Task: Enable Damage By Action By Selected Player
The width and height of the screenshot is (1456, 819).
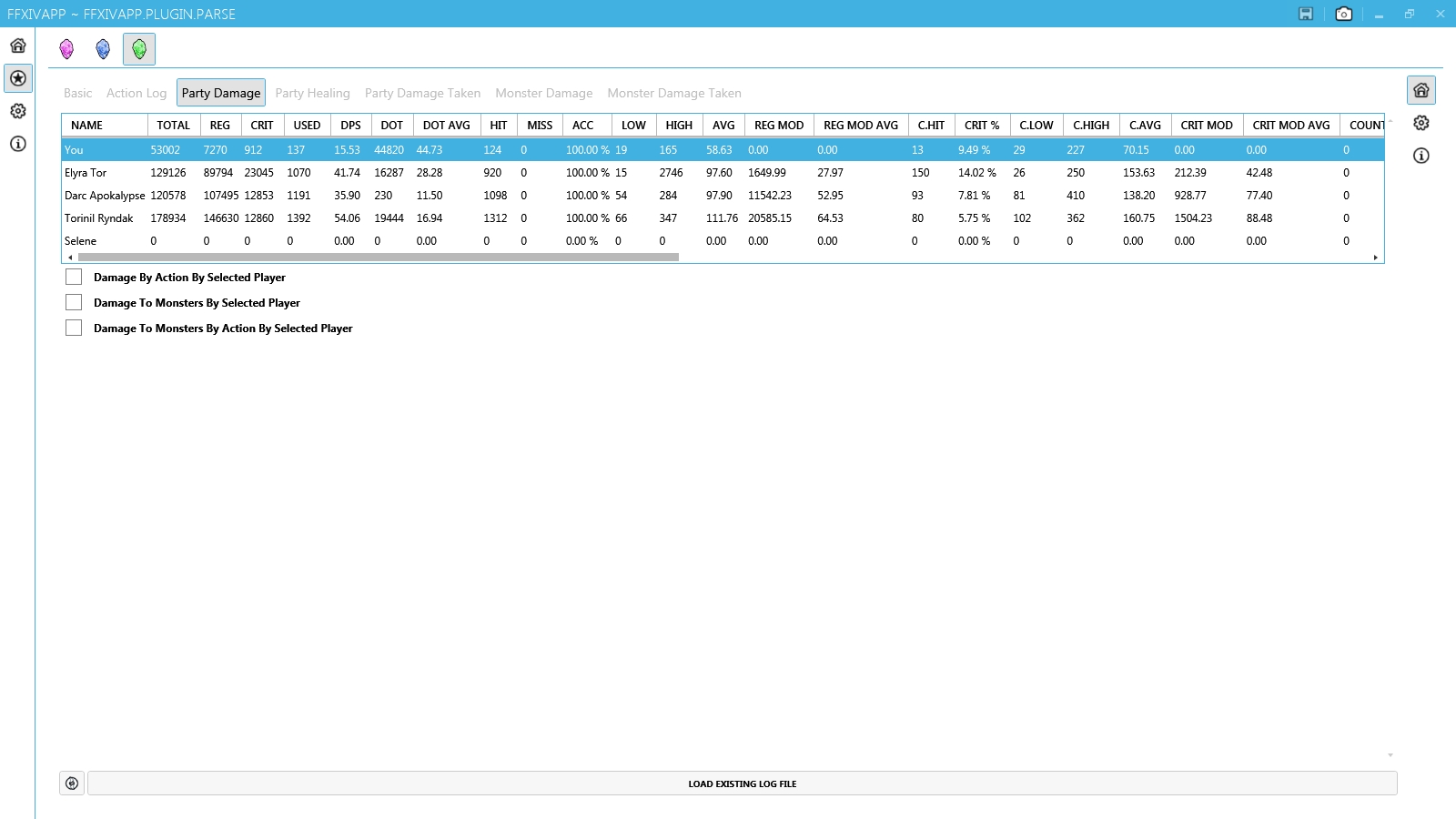Action: (74, 278)
